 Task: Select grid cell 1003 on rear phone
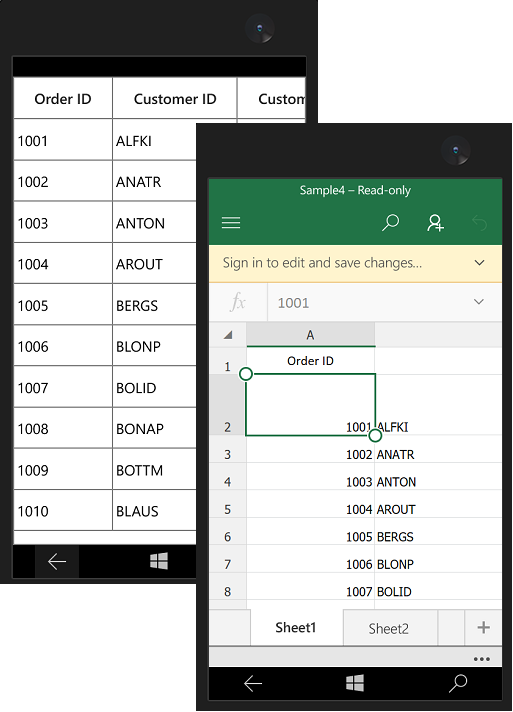tap(63, 223)
